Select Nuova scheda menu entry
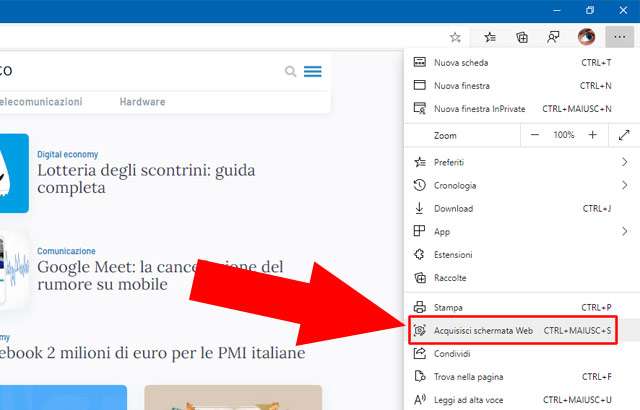The image size is (640, 410). point(522,62)
